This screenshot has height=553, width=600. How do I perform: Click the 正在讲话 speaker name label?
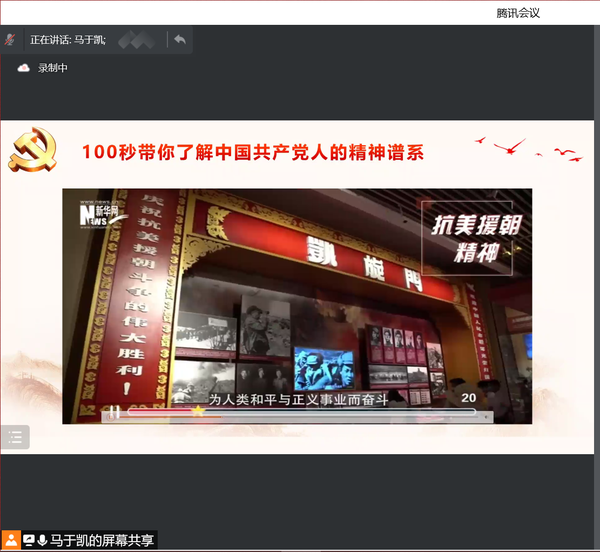pyautogui.click(x=68, y=40)
